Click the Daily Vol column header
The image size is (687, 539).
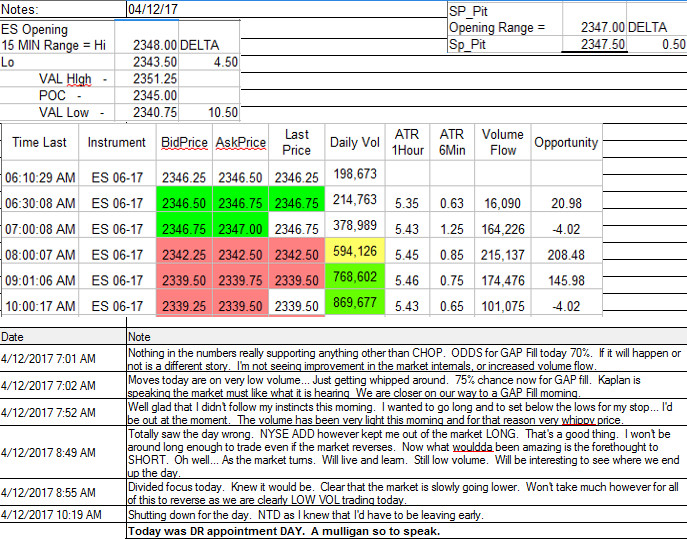tap(355, 142)
